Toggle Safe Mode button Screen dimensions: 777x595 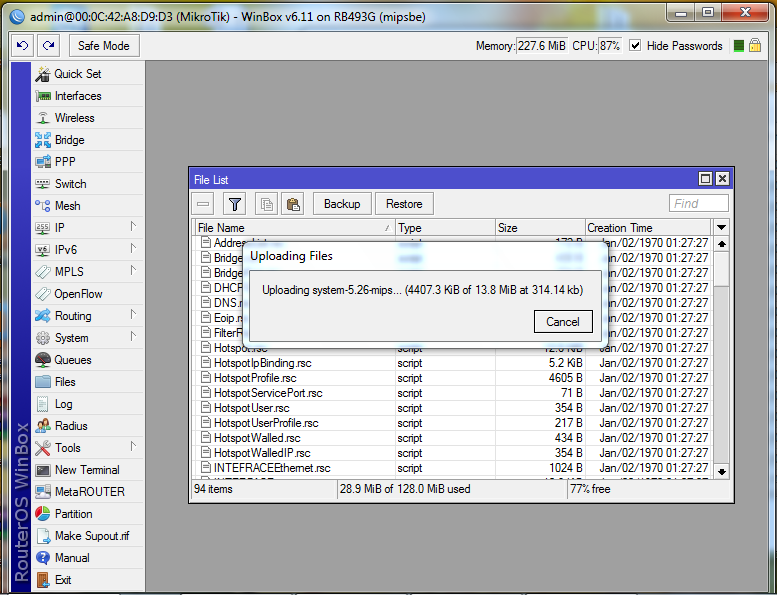104,46
